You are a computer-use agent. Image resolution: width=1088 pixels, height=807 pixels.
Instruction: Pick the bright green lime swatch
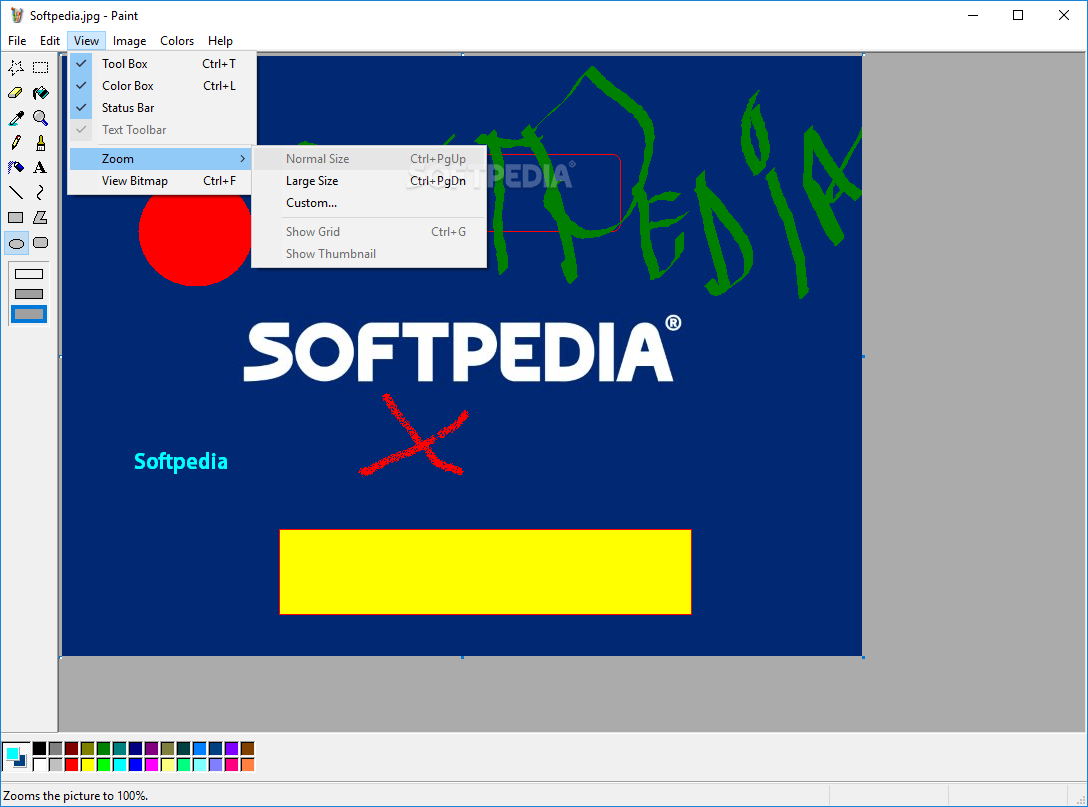pos(103,764)
